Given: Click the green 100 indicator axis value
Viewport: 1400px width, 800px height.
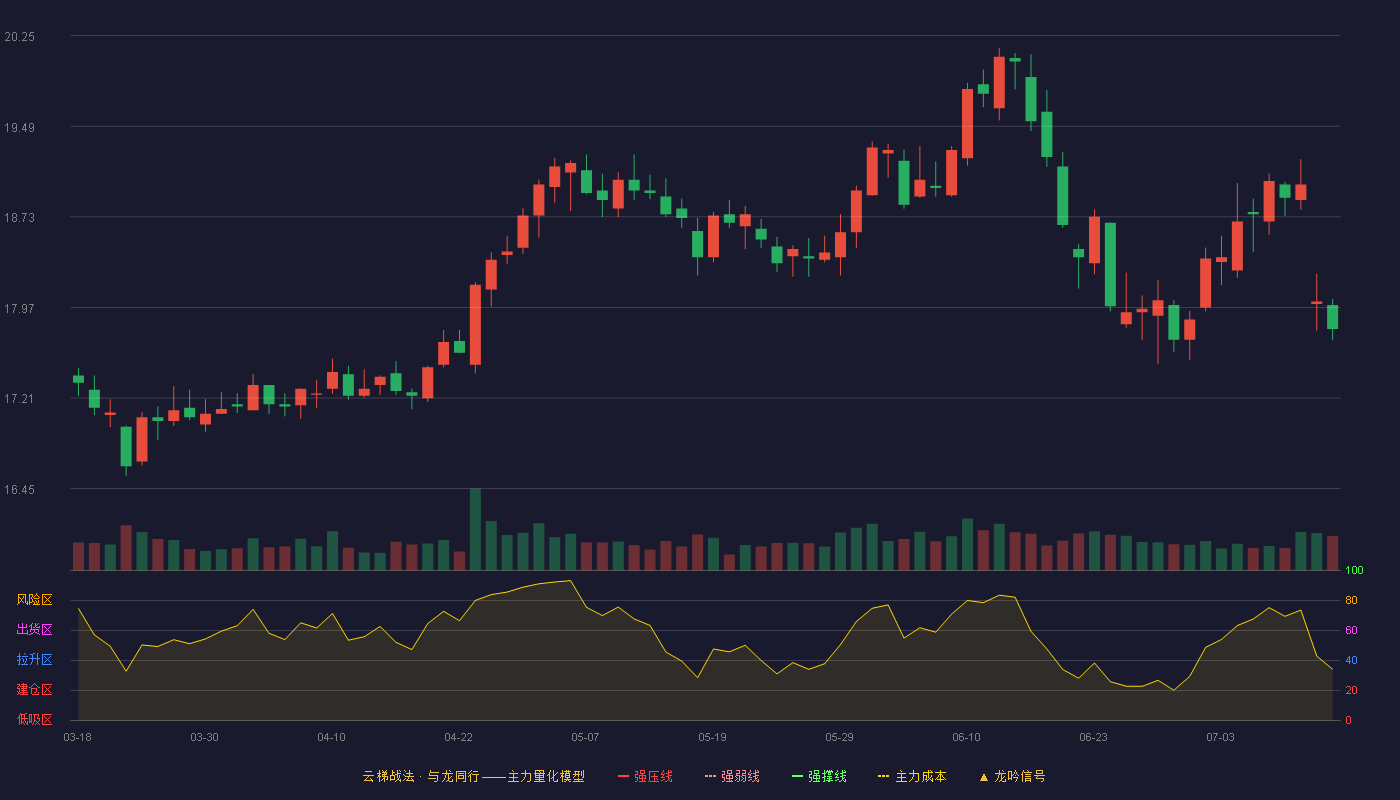Looking at the screenshot, I should [x=1354, y=571].
